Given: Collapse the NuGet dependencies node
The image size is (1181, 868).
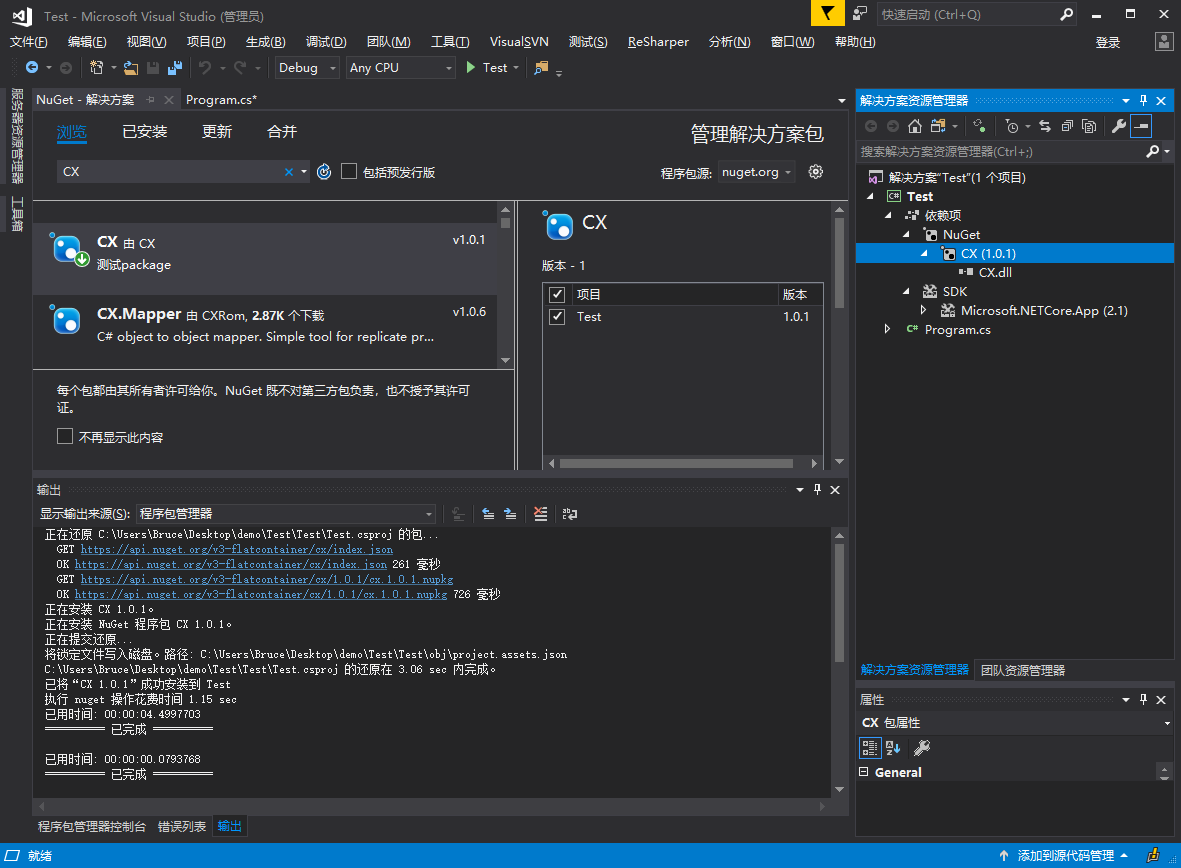Looking at the screenshot, I should coord(907,234).
